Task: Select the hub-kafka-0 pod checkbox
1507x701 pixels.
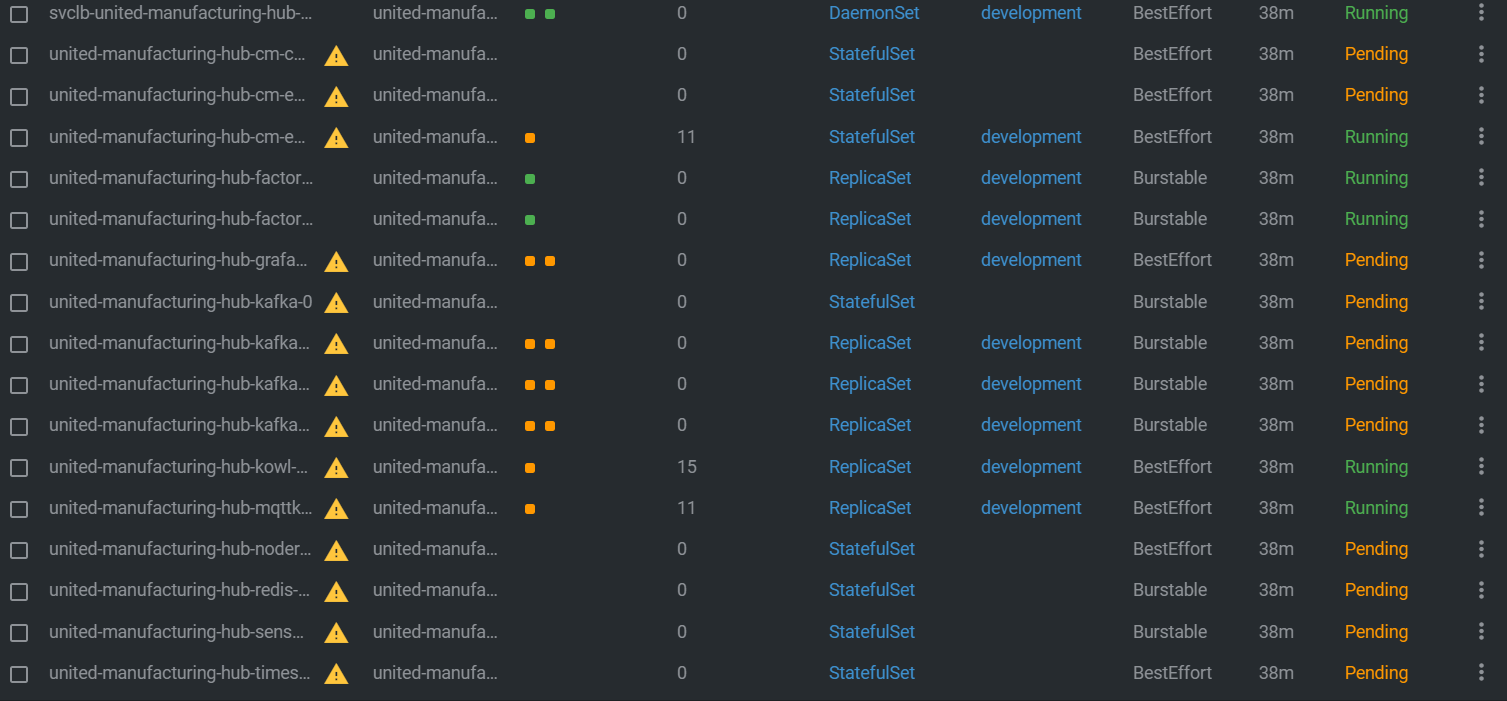Action: pos(19,303)
